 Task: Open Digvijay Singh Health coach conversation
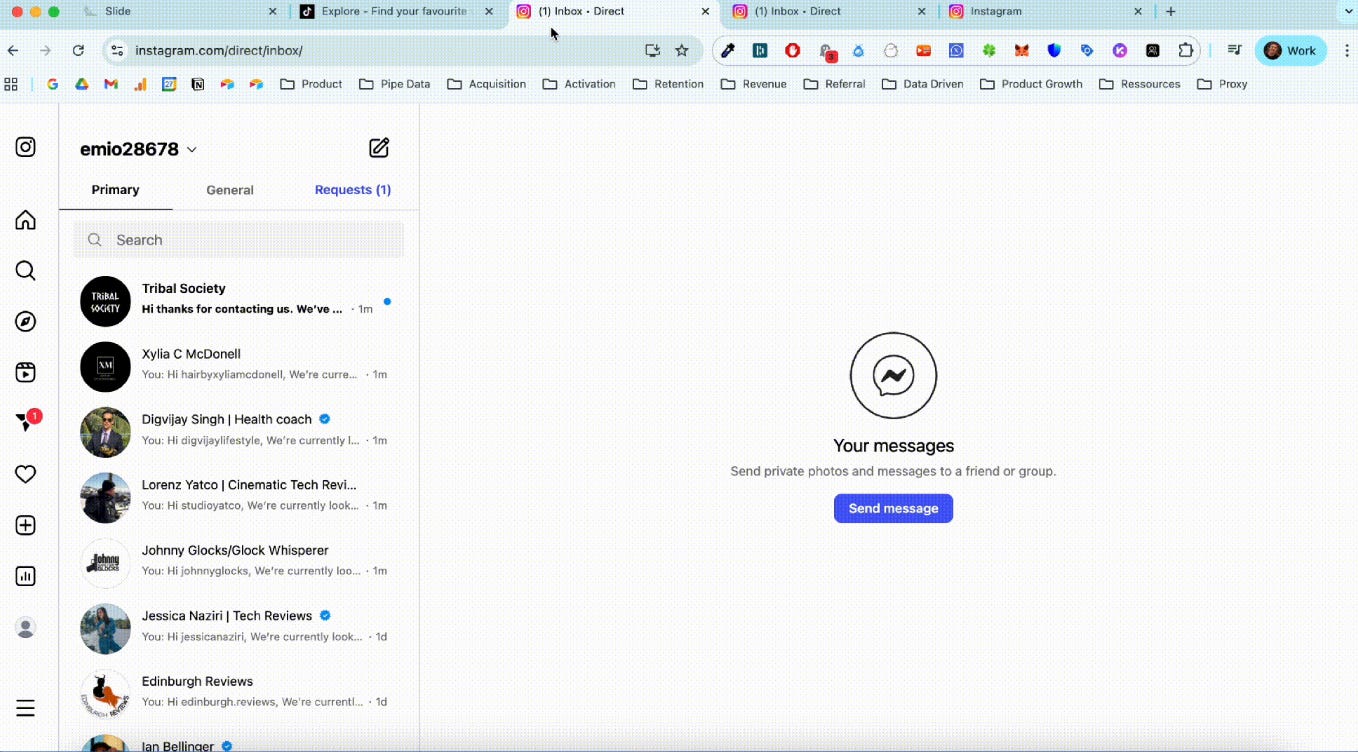[239, 432]
